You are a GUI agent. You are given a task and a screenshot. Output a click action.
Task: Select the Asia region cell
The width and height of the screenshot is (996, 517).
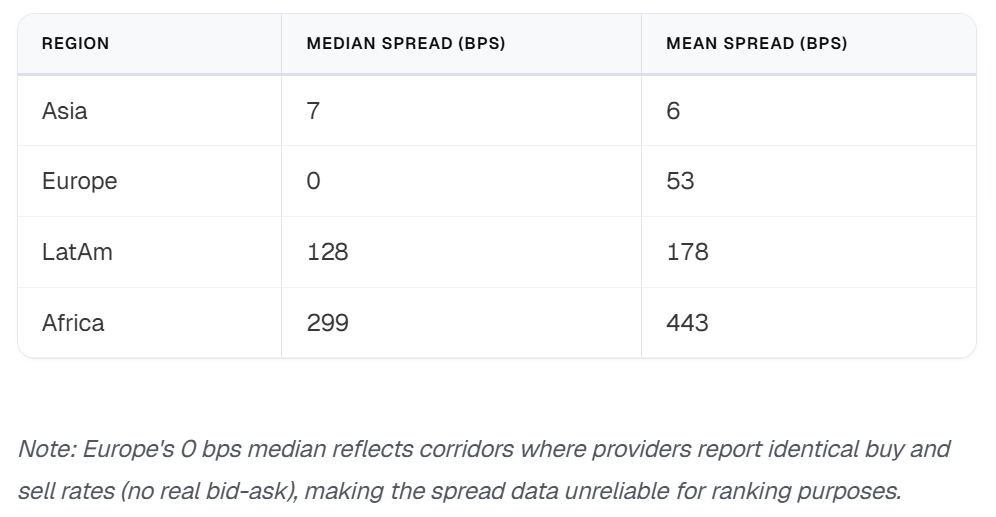(x=65, y=111)
